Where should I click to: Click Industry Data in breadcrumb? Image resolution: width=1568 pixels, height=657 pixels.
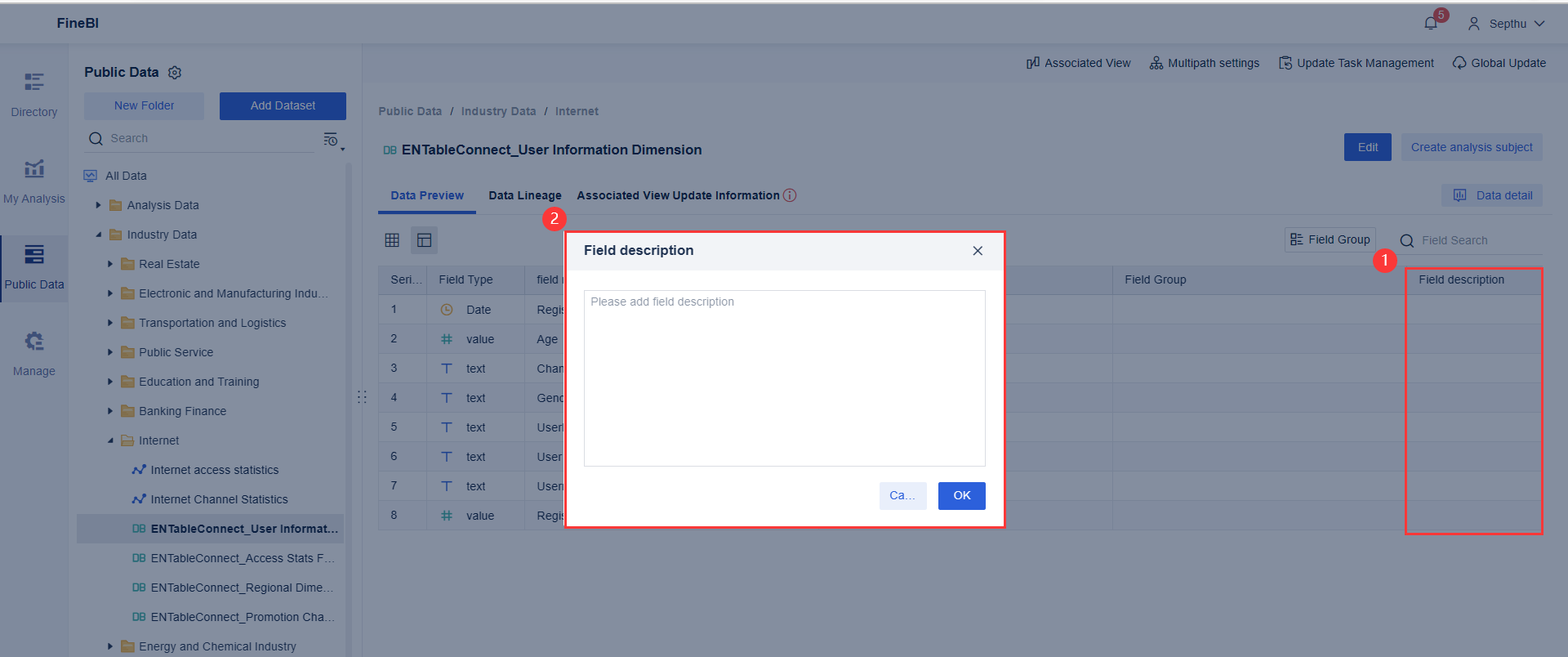[x=498, y=111]
